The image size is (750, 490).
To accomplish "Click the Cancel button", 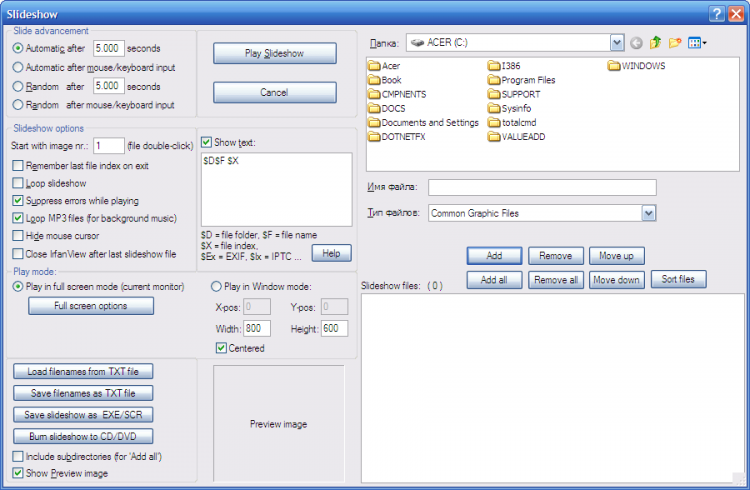I will click(275, 92).
